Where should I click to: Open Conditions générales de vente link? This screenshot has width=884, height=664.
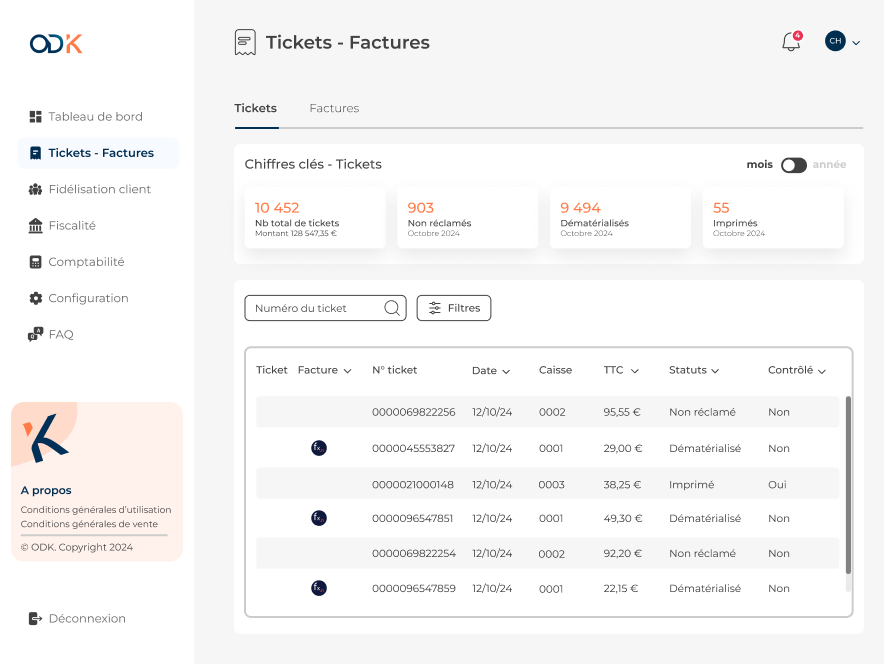click(89, 524)
